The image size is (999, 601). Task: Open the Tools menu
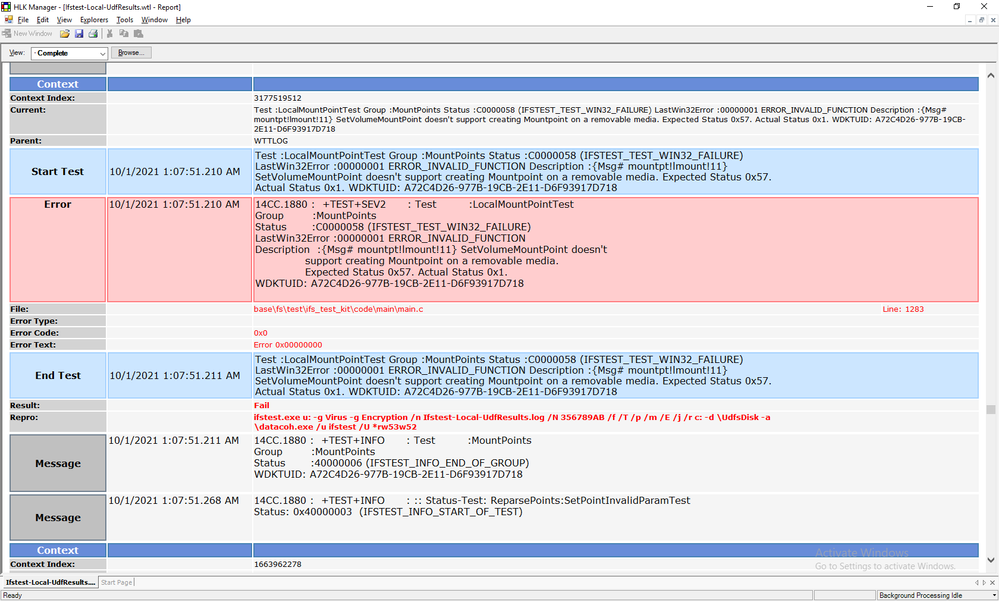(x=125, y=20)
